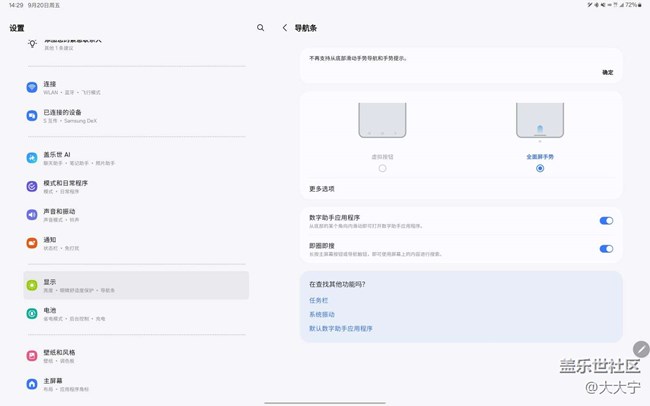
Task: Disable the 即圈即搜 (Circle to Search) switch
Action: pyautogui.click(x=606, y=249)
